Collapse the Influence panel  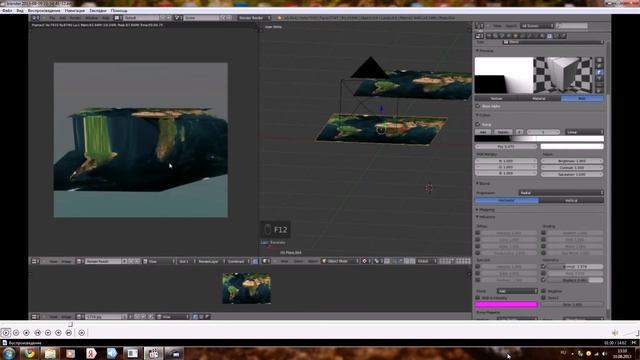[x=477, y=217]
